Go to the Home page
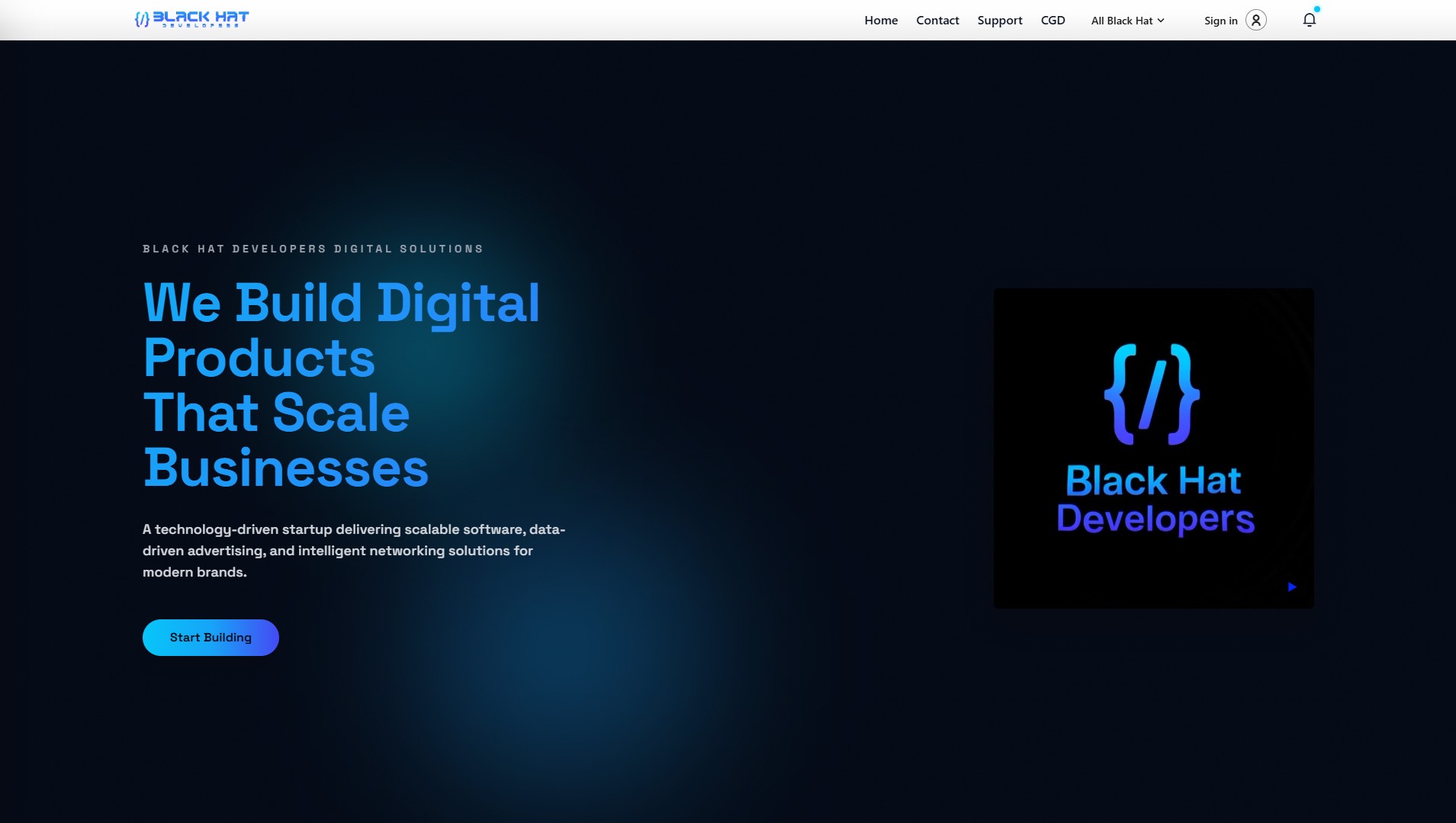 pyautogui.click(x=880, y=21)
